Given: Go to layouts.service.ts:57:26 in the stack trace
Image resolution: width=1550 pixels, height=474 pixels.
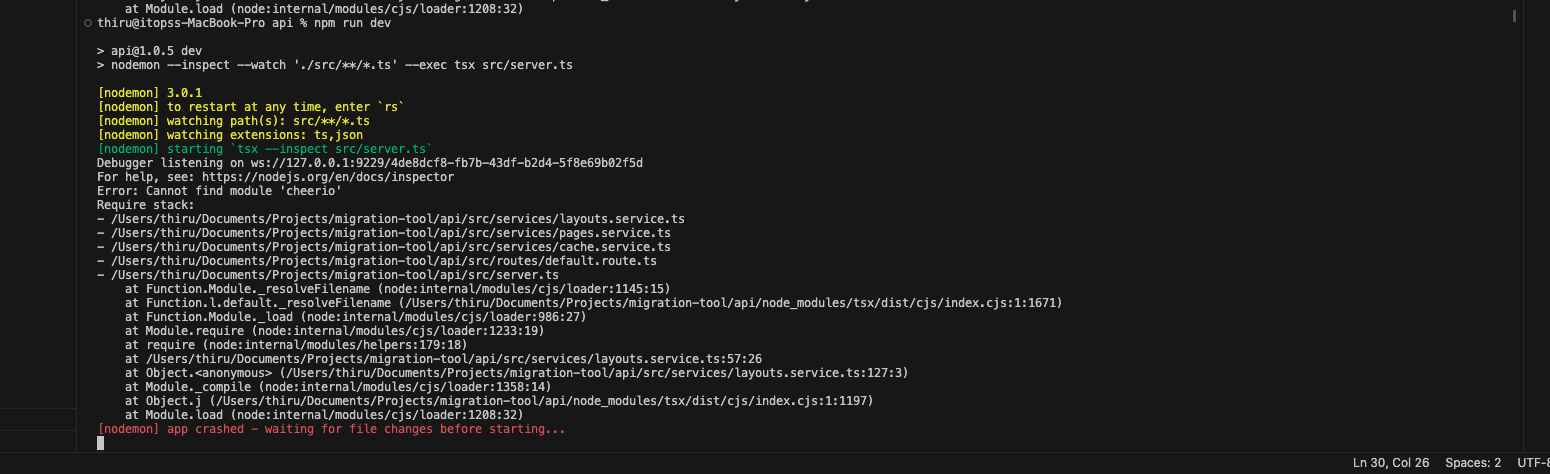Looking at the screenshot, I should pos(454,359).
